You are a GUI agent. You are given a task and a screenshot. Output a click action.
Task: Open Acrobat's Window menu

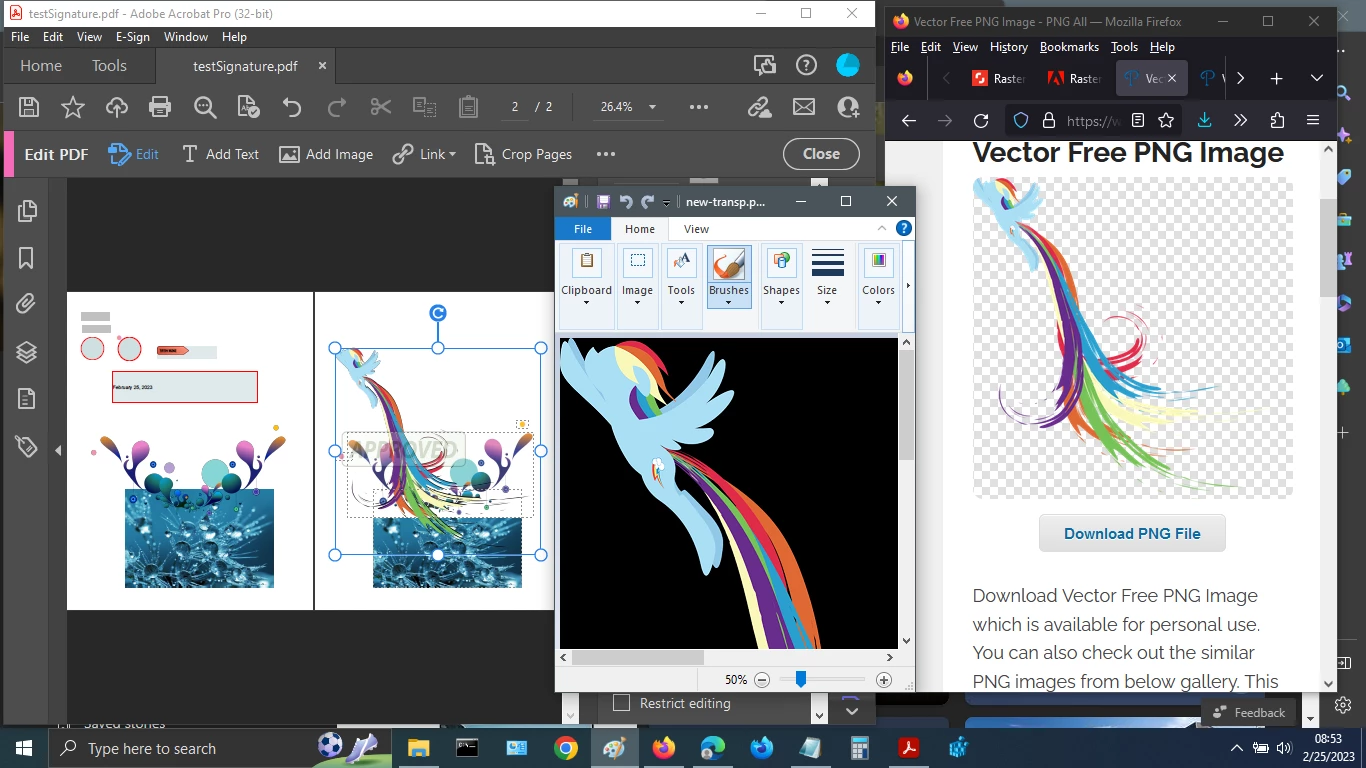pyautogui.click(x=186, y=37)
